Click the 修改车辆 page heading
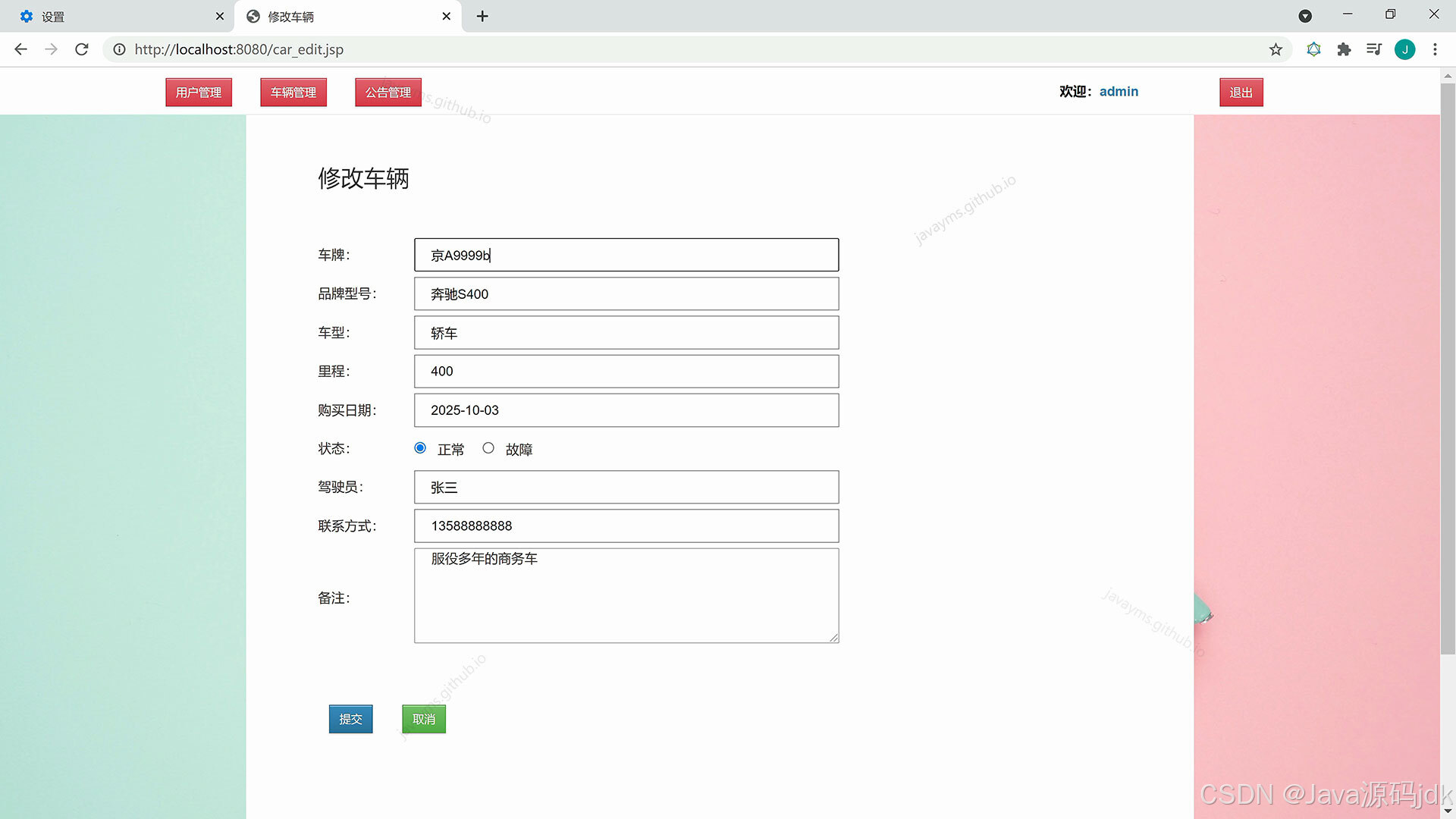 pyautogui.click(x=363, y=178)
